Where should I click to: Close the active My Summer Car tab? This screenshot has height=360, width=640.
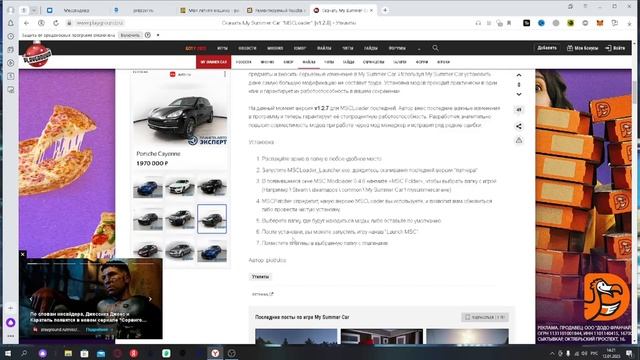[371, 10]
